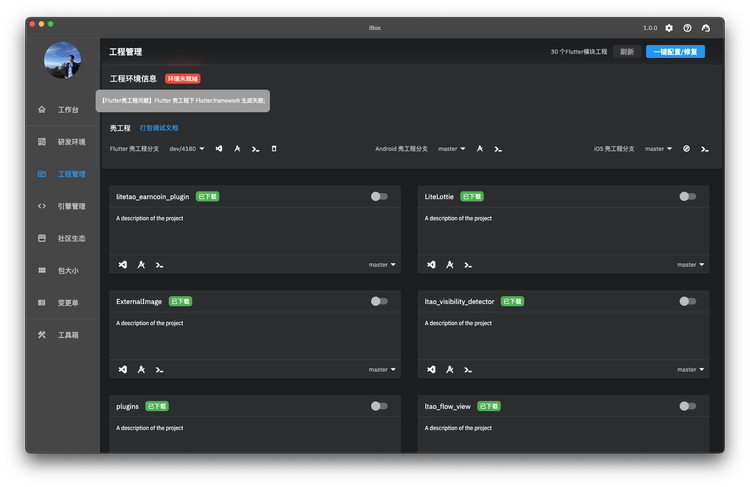This screenshot has width=750, height=487.
Task: Click the 30 个Flutter模块工程 count text
Action: (x=579, y=52)
